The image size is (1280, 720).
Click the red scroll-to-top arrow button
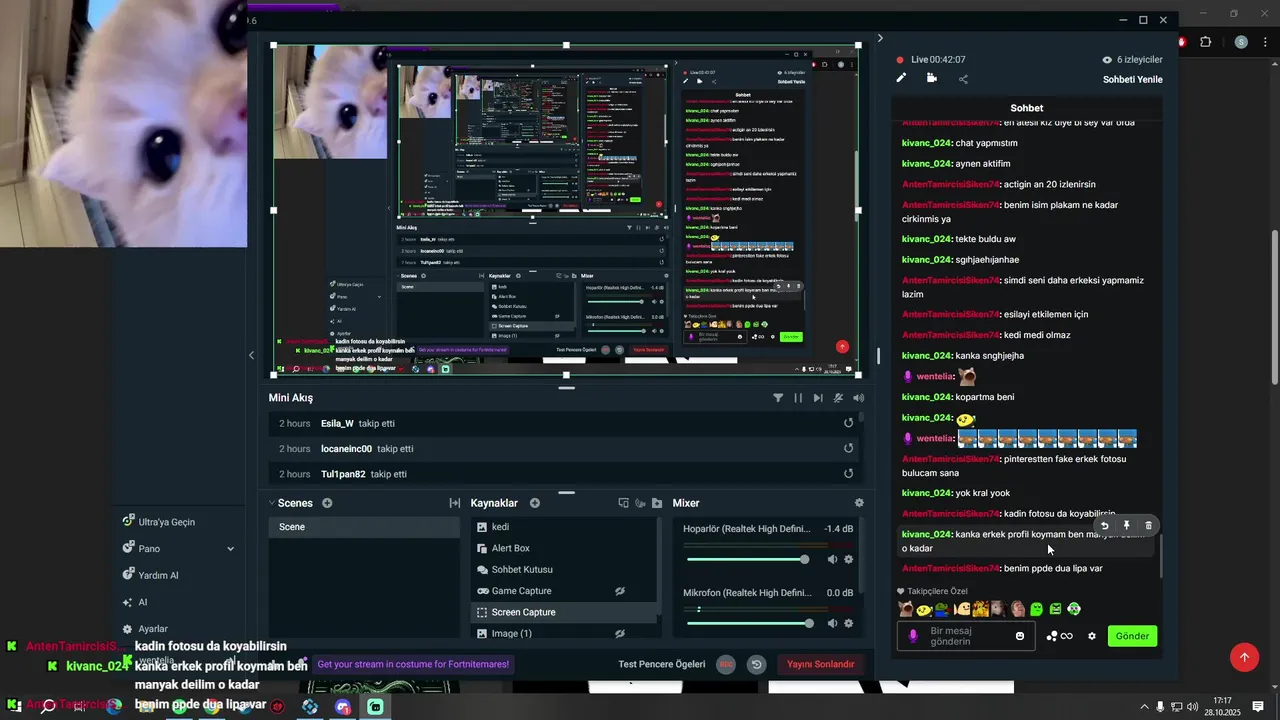point(1244,657)
